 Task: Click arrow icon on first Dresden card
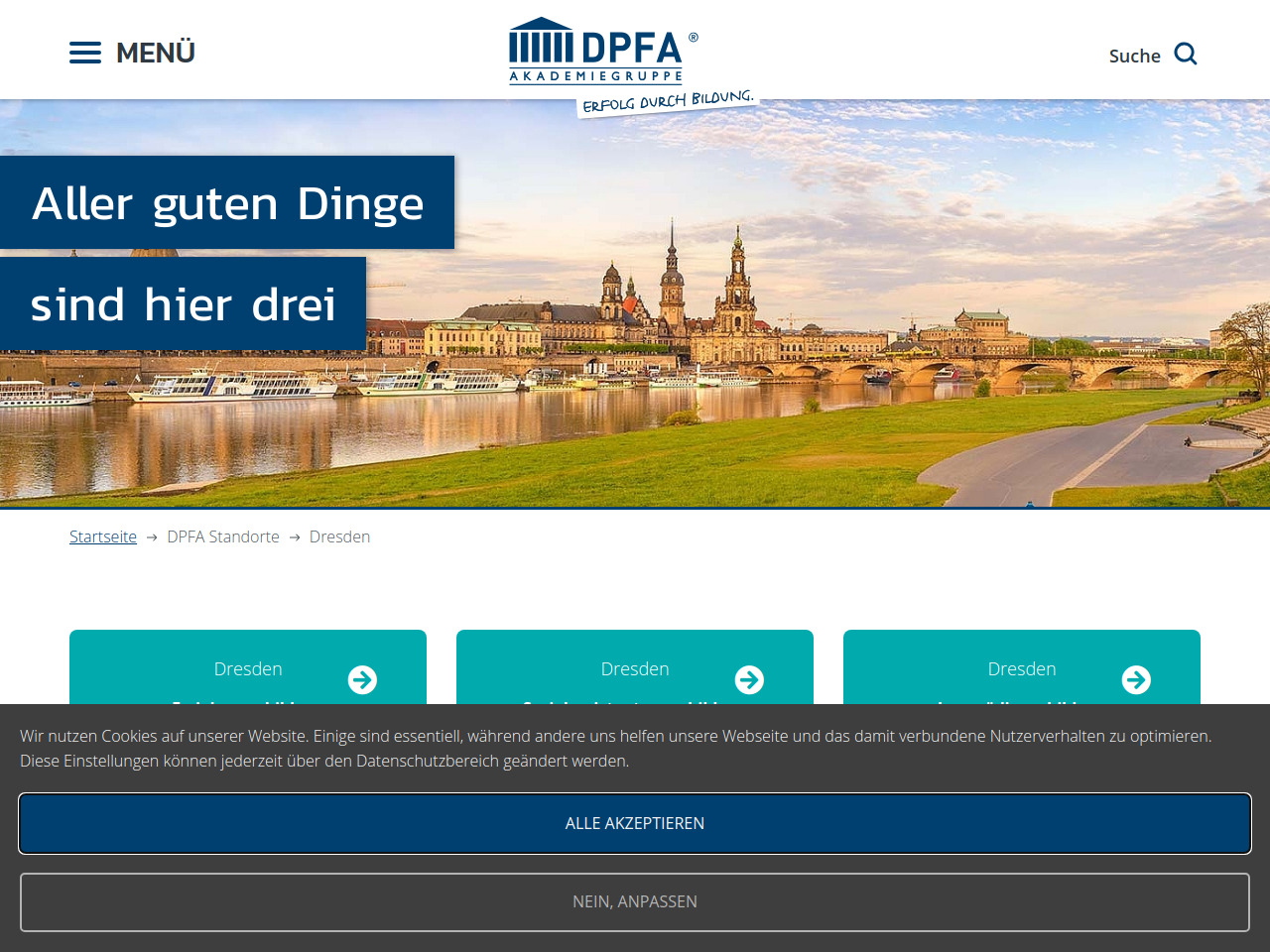(362, 679)
